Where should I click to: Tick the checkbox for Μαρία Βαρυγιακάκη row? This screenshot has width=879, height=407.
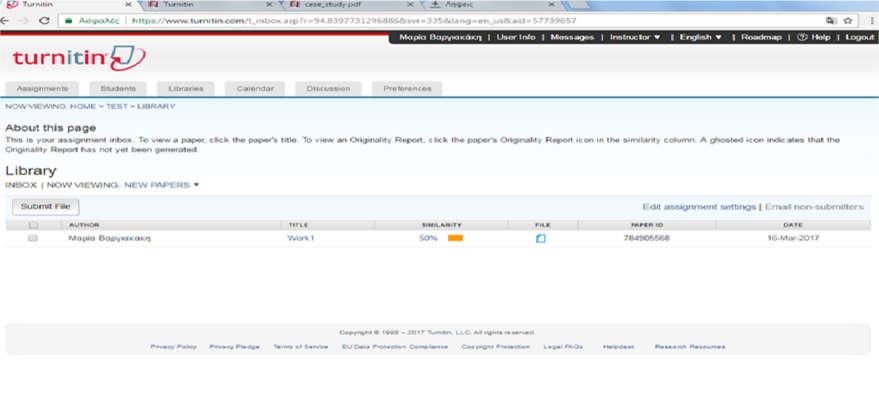coord(33,238)
